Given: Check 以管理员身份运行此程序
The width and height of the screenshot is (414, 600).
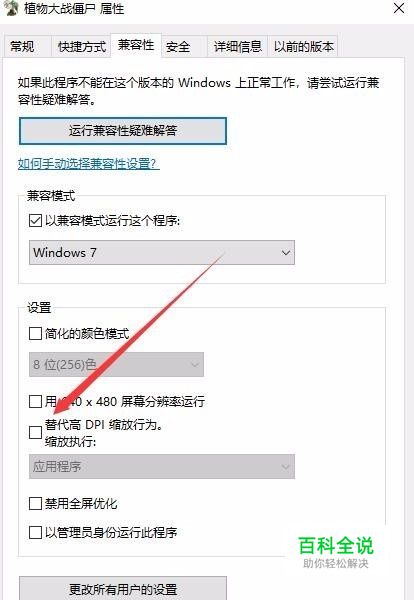Looking at the screenshot, I should (36, 532).
